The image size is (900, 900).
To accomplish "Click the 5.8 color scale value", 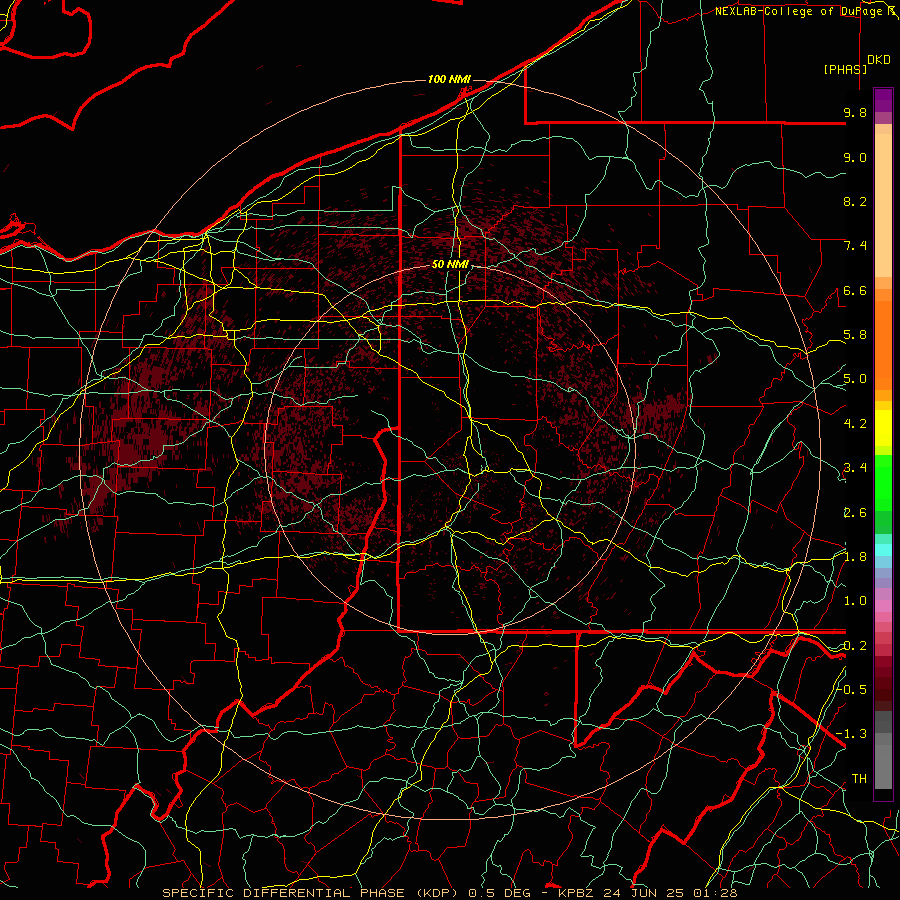I will coord(855,335).
